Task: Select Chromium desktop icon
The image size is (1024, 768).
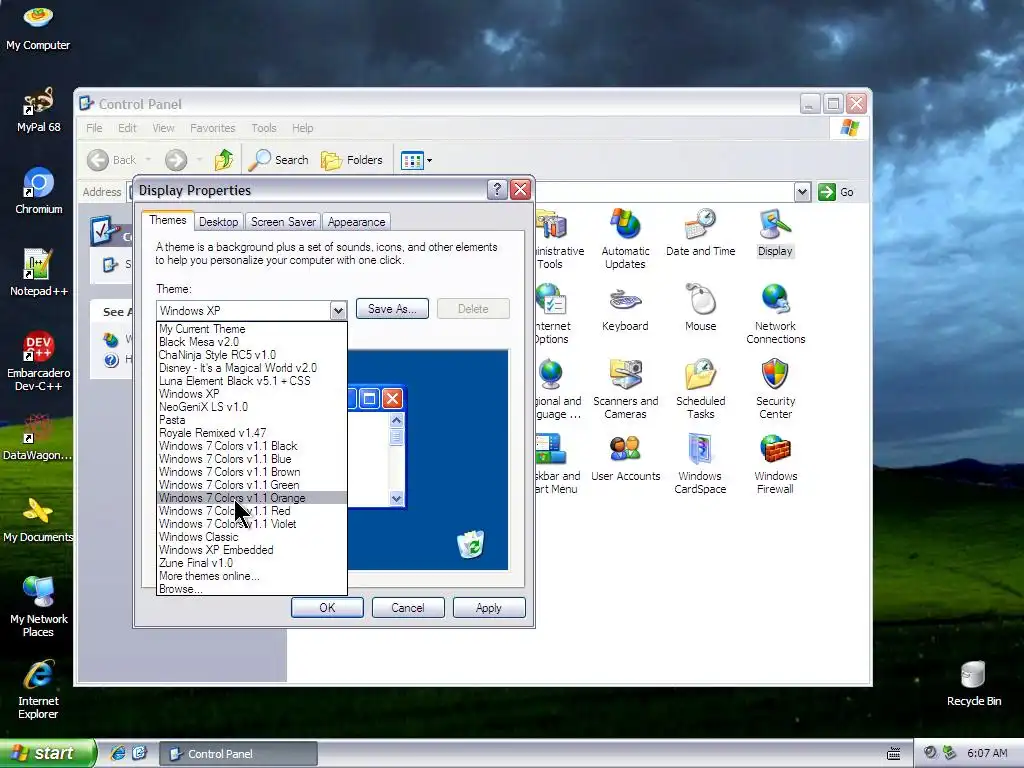Action: point(38,192)
